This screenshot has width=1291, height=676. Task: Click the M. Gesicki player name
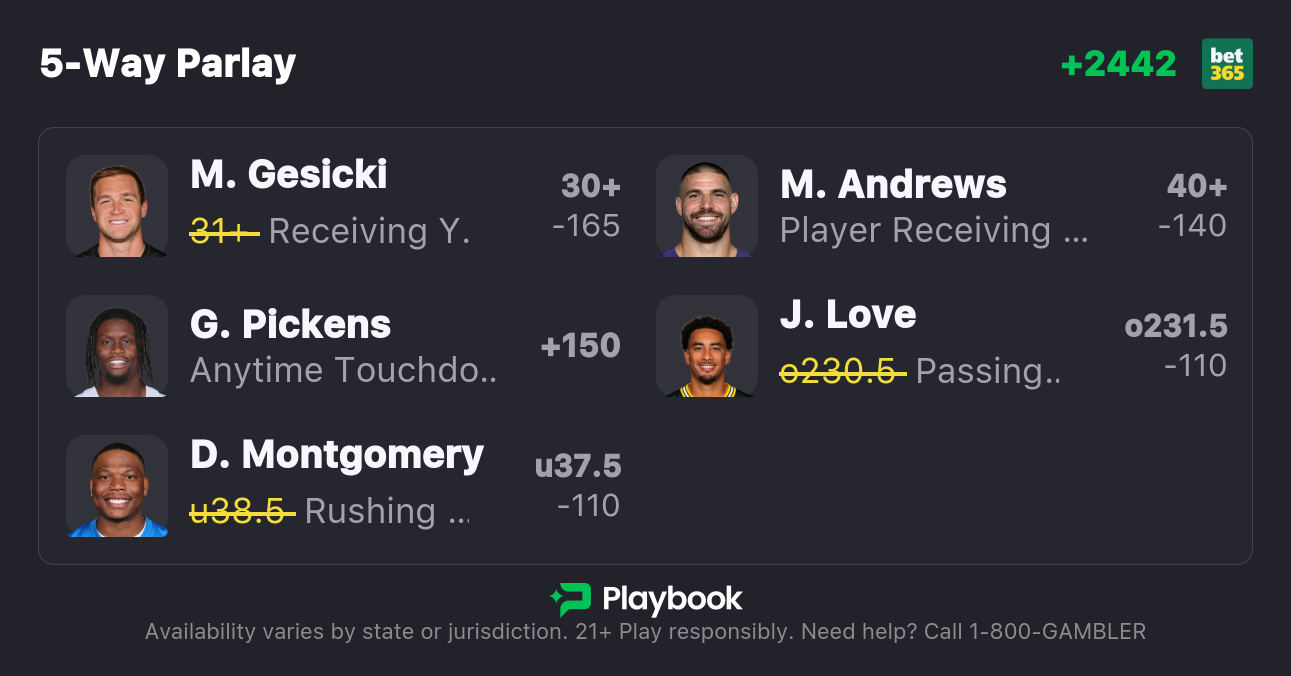tap(288, 175)
